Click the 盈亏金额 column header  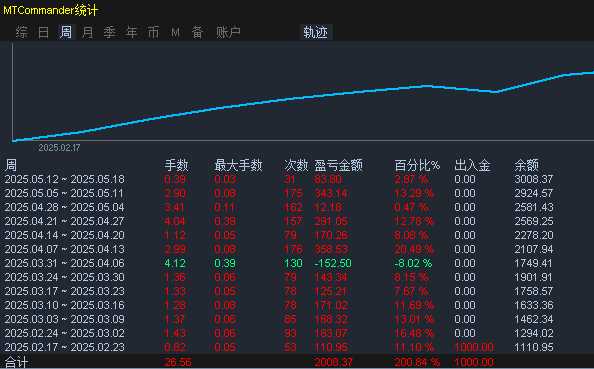(x=338, y=165)
